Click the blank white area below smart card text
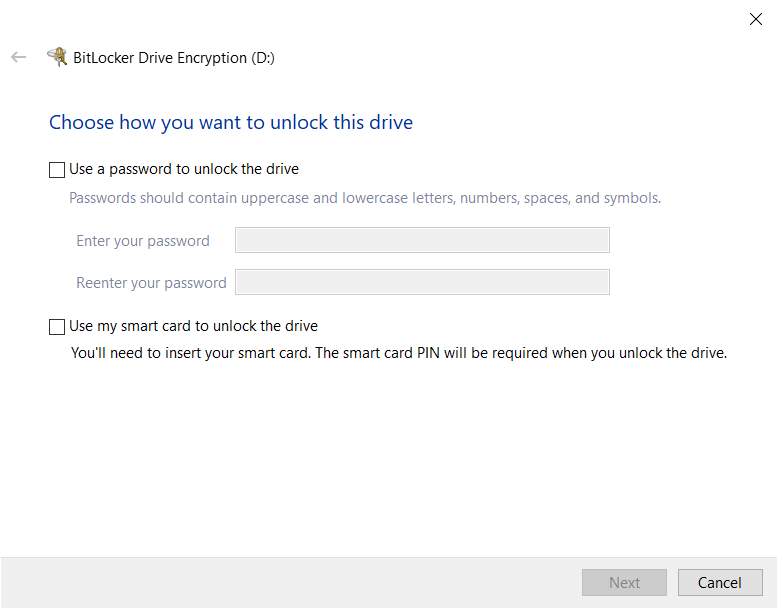 (x=388, y=460)
